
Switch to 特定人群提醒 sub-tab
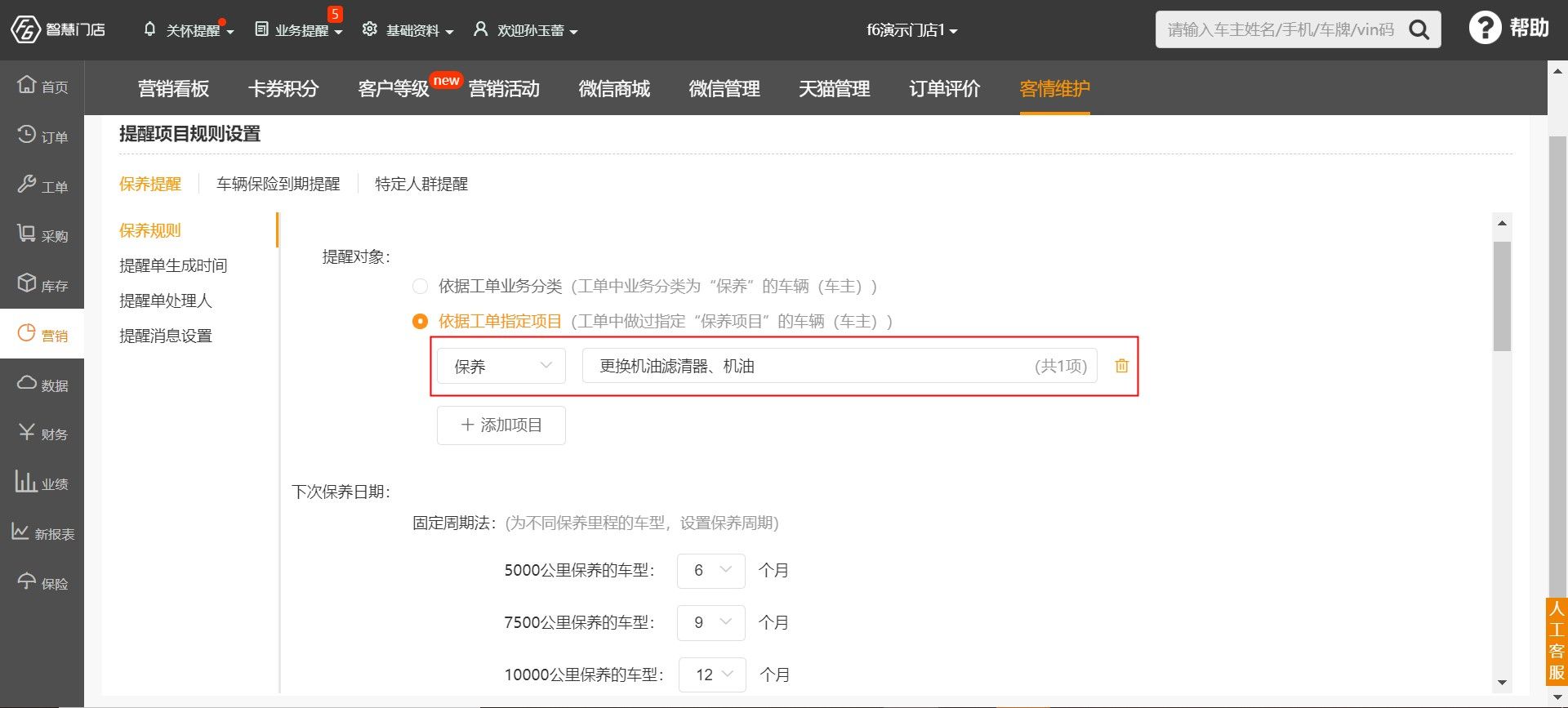(x=421, y=184)
